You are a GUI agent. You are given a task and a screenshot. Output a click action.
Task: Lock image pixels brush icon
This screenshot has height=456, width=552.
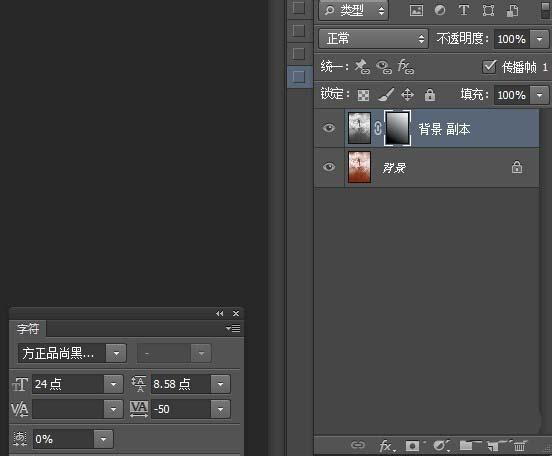(386, 94)
